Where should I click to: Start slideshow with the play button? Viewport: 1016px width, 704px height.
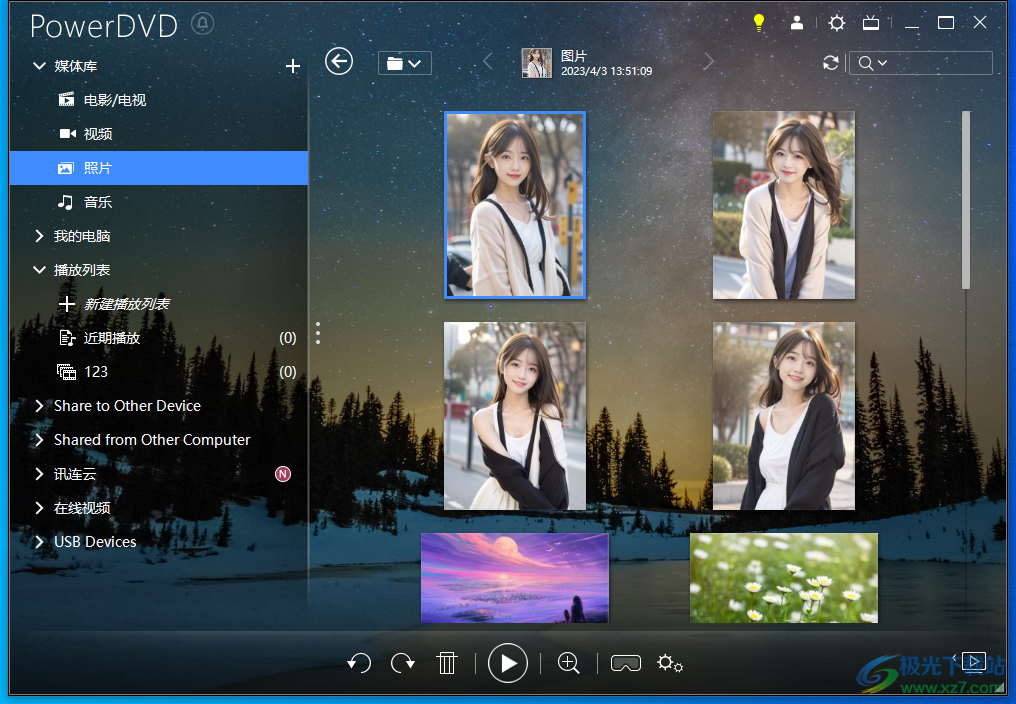507,663
